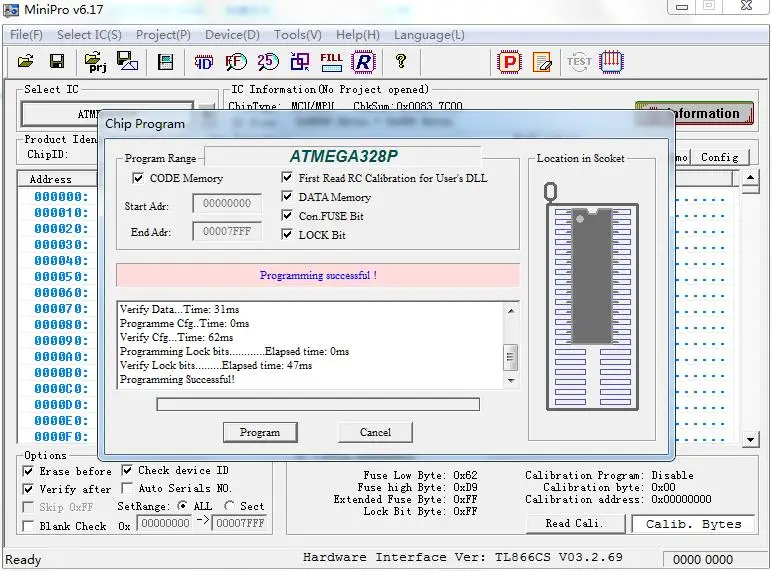Image resolution: width=772 pixels, height=571 pixels.
Task: Click the red chip icon beside TEST
Action: pyautogui.click(x=612, y=62)
